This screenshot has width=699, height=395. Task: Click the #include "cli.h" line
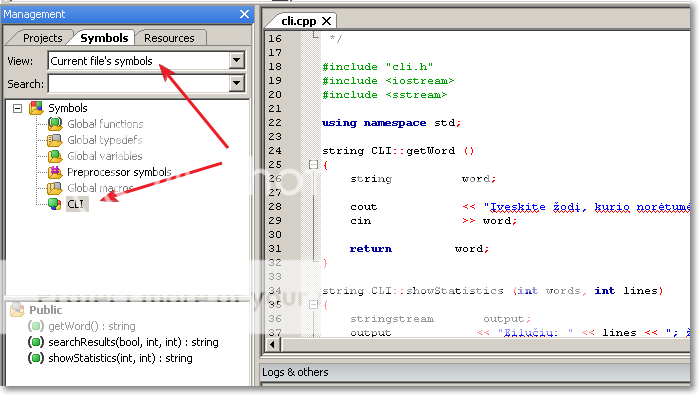point(378,67)
